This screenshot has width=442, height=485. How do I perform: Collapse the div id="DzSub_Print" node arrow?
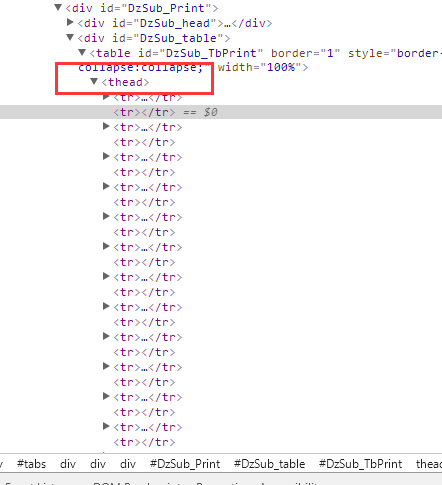point(58,7)
